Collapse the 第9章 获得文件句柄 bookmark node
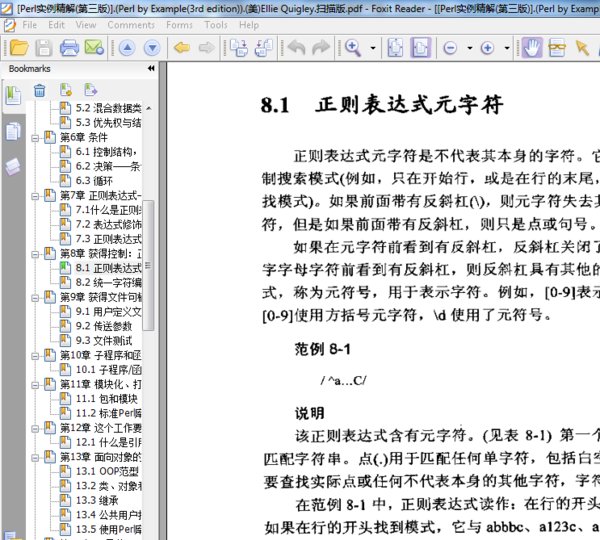The height and width of the screenshot is (540, 600). click(35, 298)
